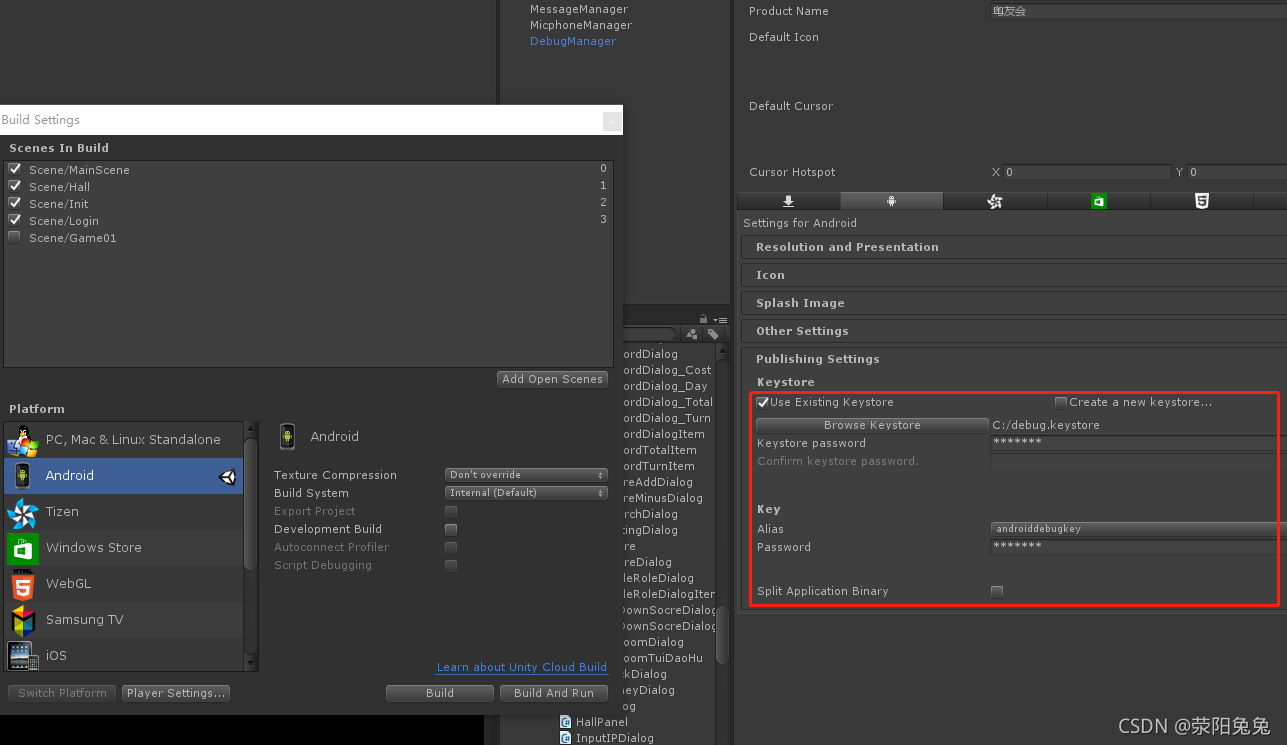Select DebugManager in the hierarchy

pos(573,41)
